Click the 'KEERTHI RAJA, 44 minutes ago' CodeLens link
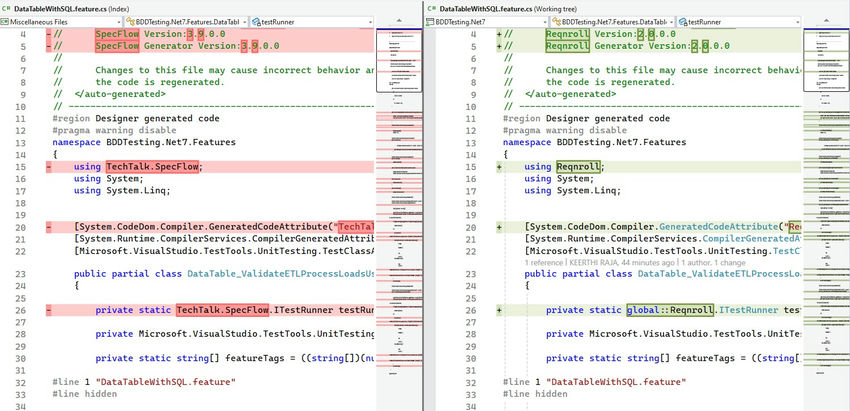This screenshot has width=850, height=411. point(621,261)
